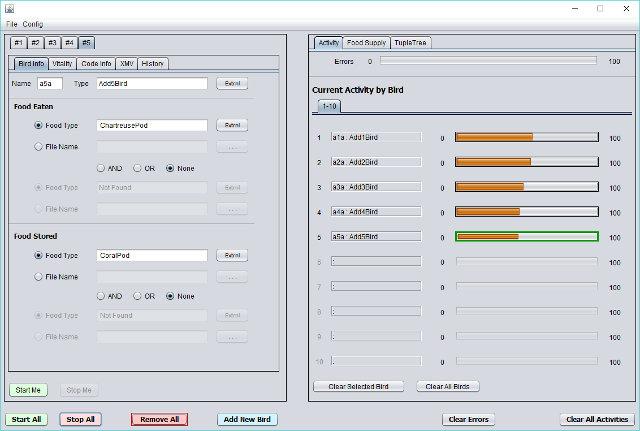This screenshot has height=431, width=640.
Task: Open the Config menu
Action: 33,24
